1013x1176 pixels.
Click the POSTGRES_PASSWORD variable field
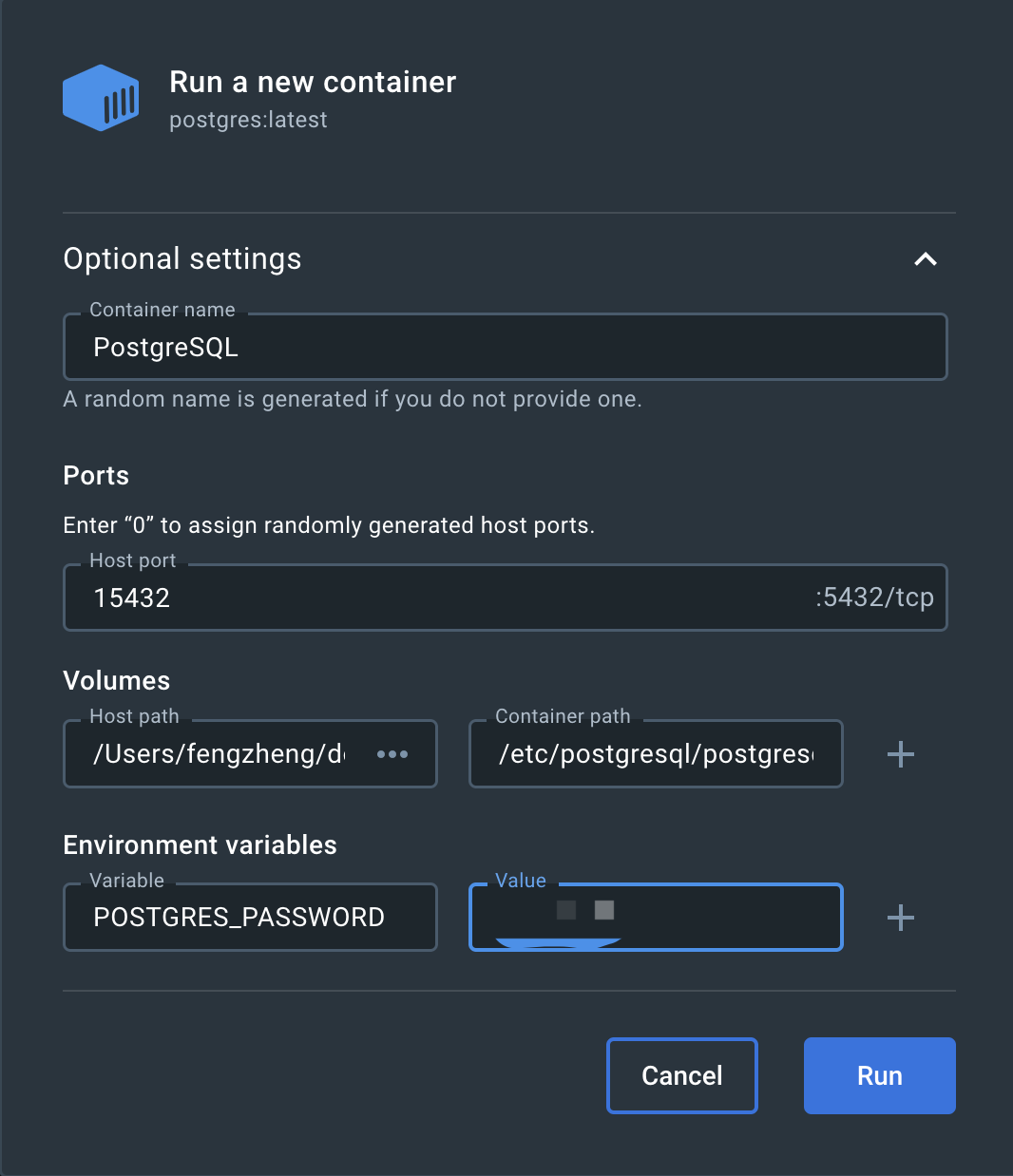coord(250,918)
